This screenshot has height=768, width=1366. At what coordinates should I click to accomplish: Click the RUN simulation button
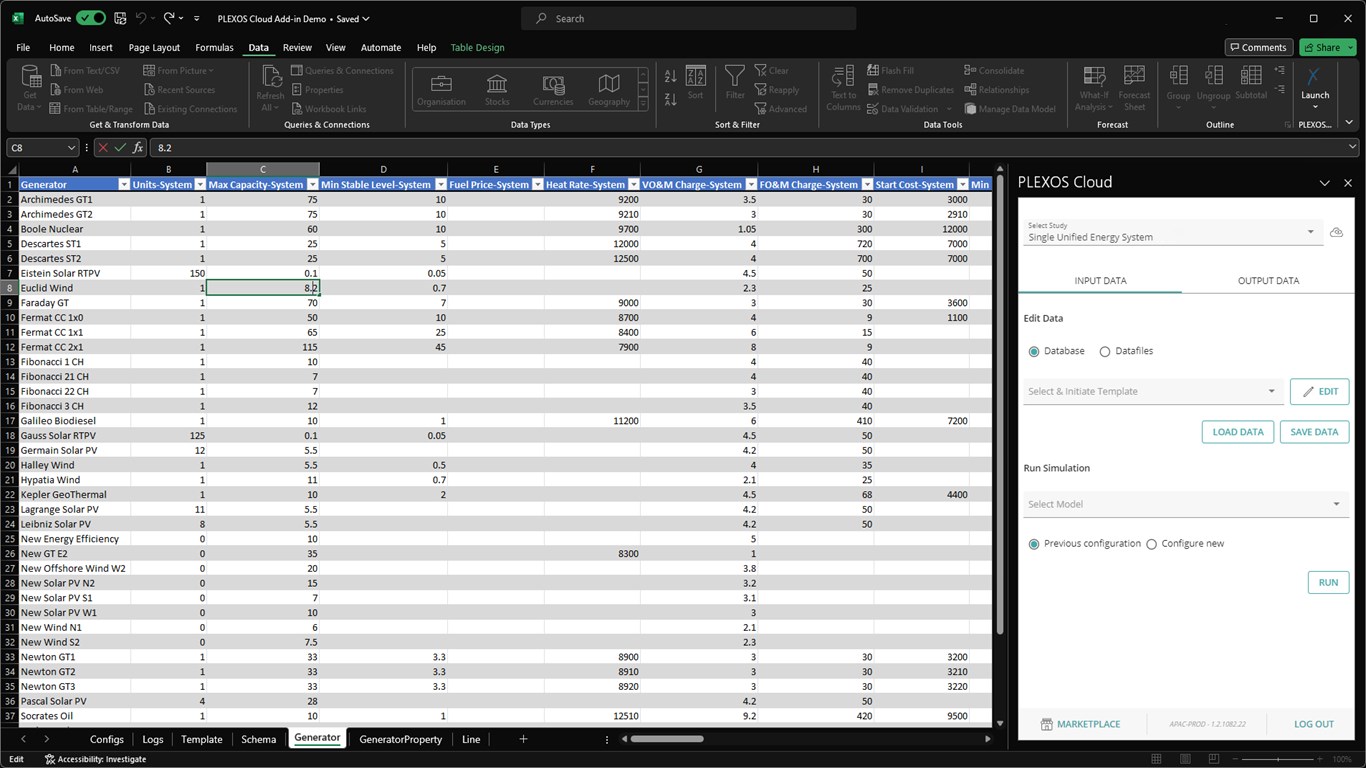pyautogui.click(x=1328, y=582)
